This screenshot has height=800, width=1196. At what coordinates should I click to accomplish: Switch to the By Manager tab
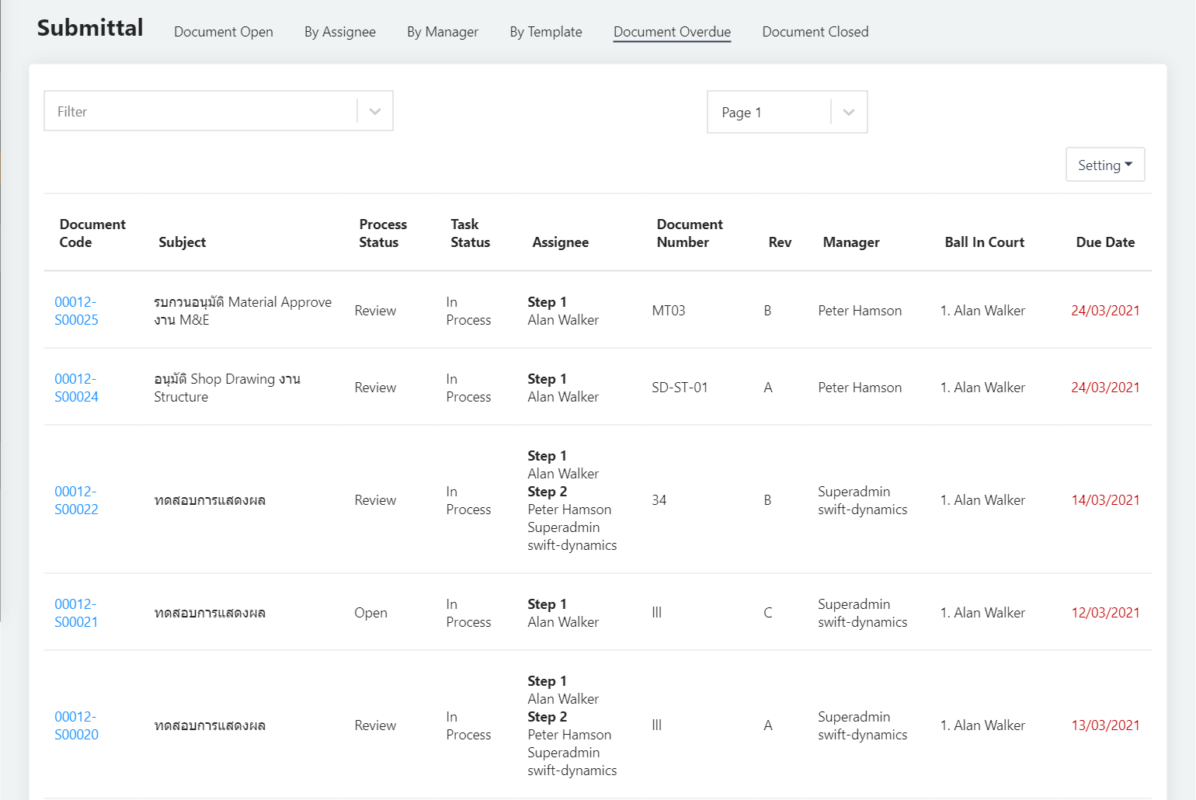point(442,31)
